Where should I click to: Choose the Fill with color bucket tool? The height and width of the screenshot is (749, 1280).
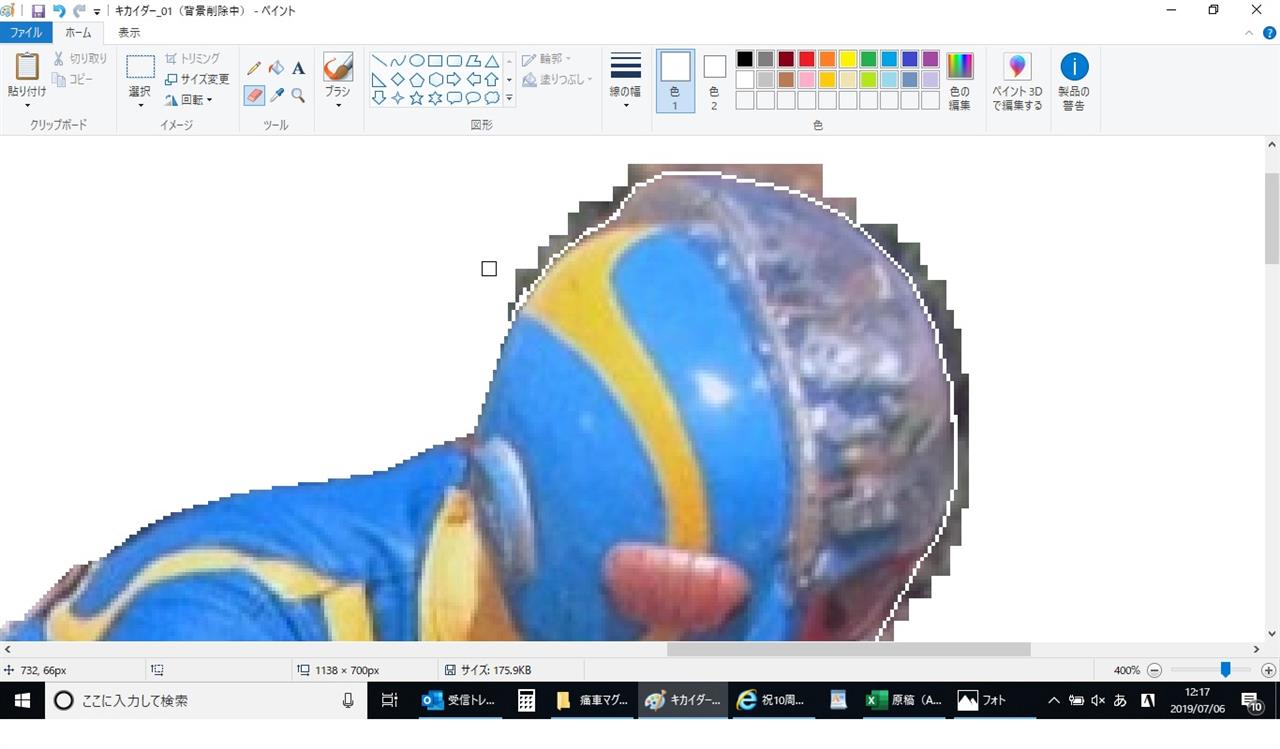pos(276,68)
